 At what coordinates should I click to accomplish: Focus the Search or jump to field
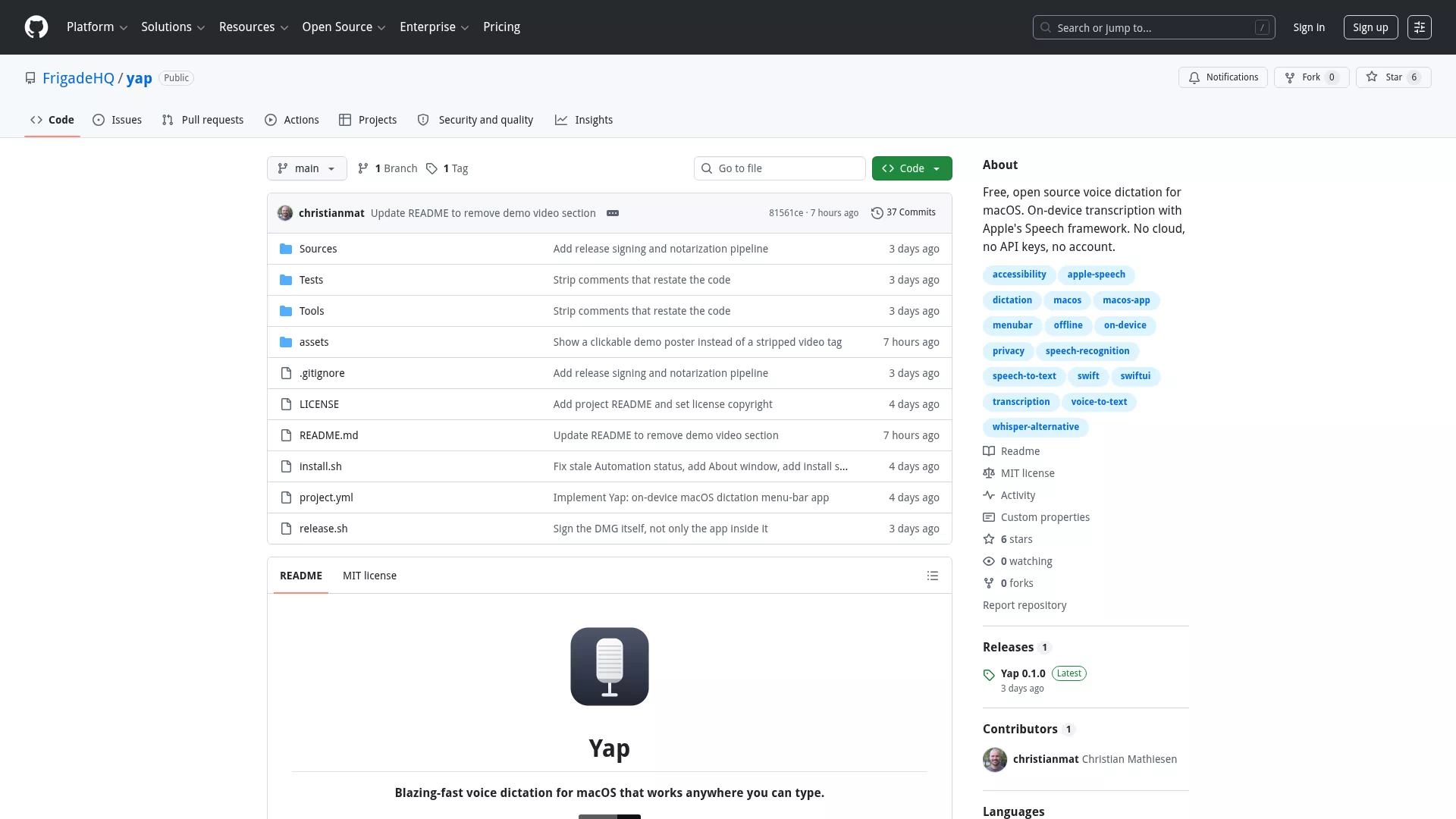tap(1154, 27)
